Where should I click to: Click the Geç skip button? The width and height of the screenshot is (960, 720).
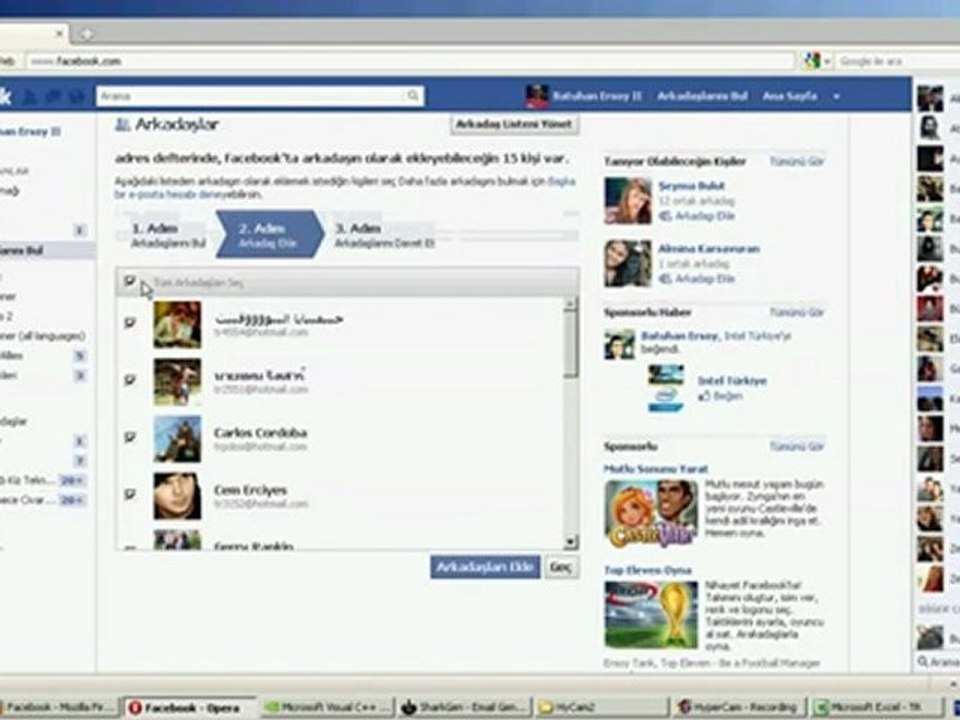tap(560, 567)
